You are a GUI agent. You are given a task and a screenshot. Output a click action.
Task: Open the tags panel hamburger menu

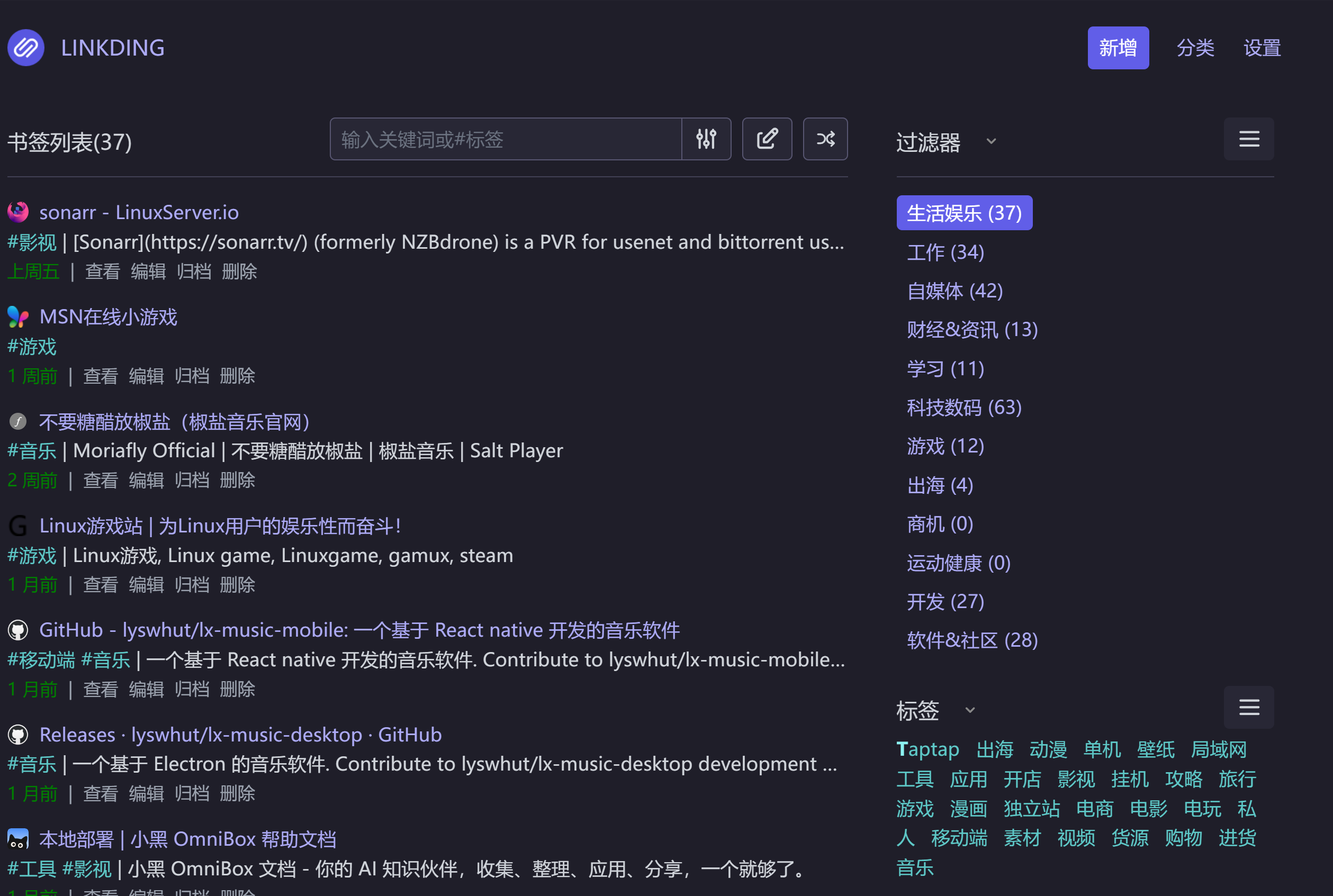pos(1248,707)
